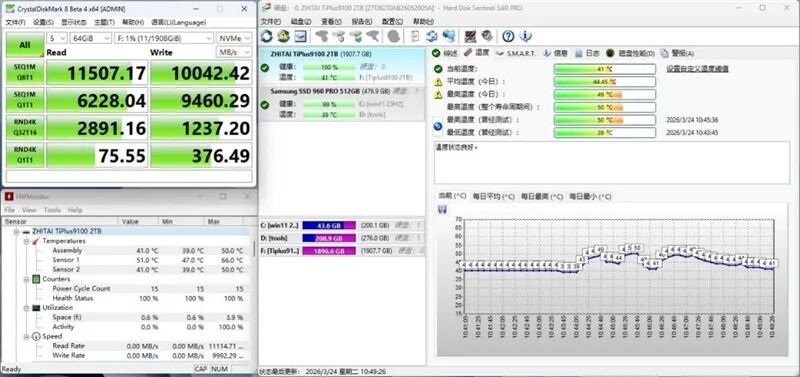This screenshot has width=800, height=377.
Task: Open the MB/s unit dropdown
Action: (x=234, y=53)
